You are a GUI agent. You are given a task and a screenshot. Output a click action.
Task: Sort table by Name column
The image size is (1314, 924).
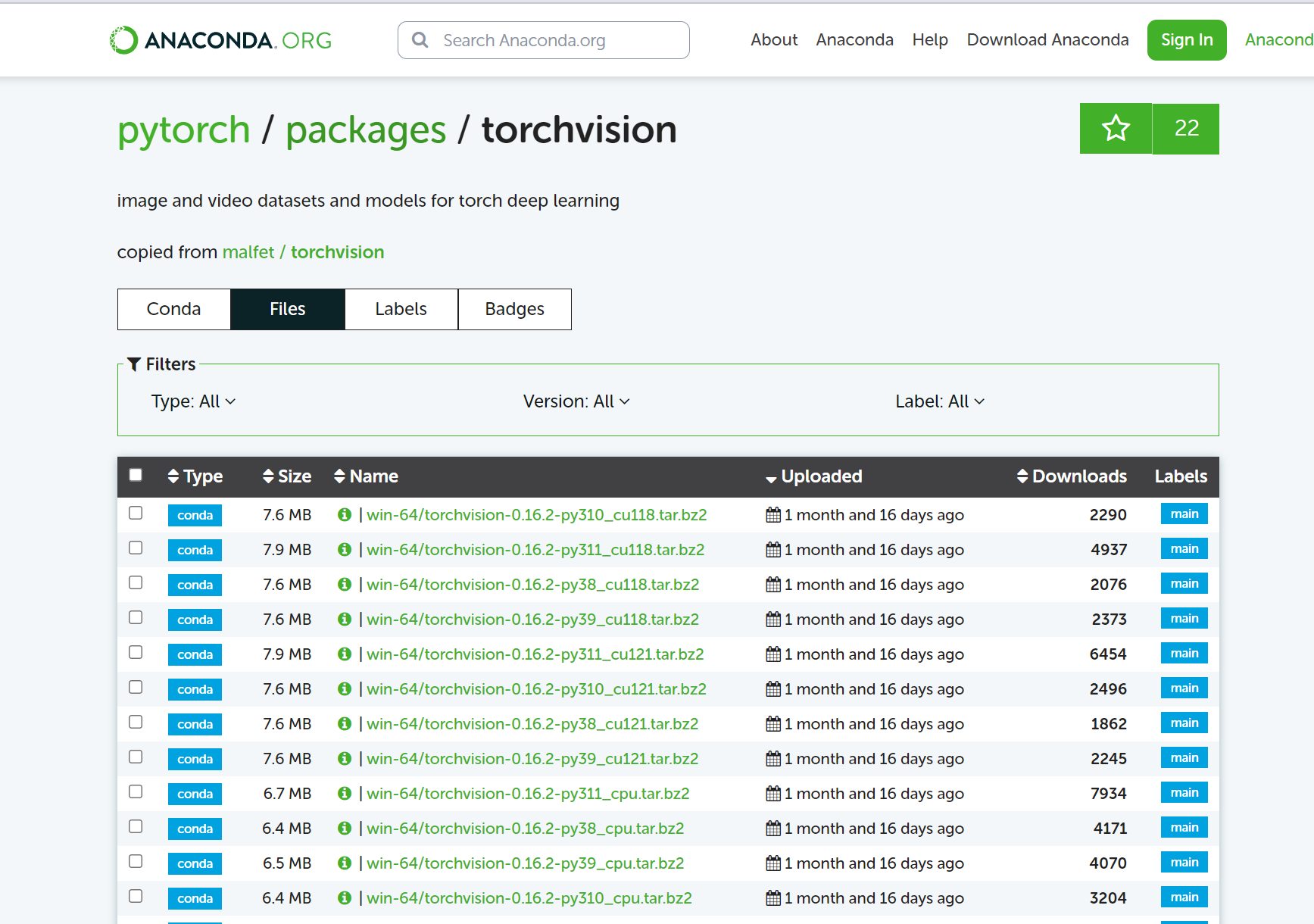[x=366, y=476]
